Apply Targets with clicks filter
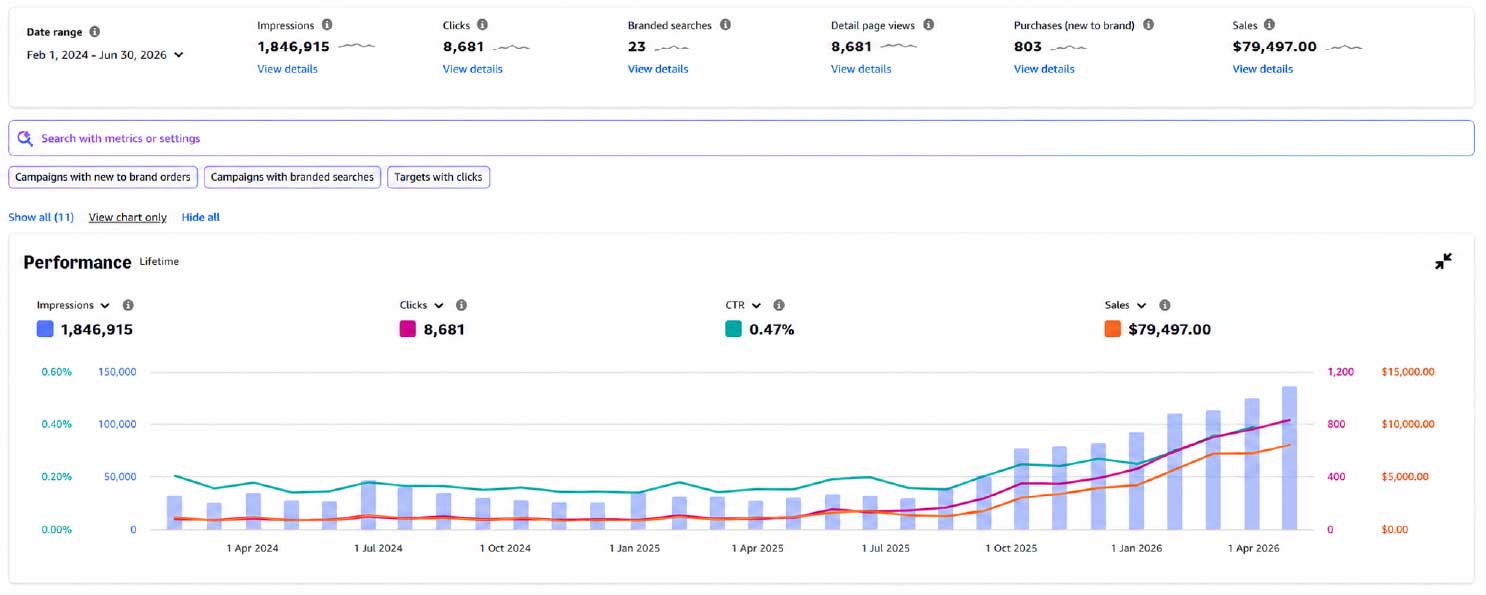1486x595 pixels. coord(438,177)
